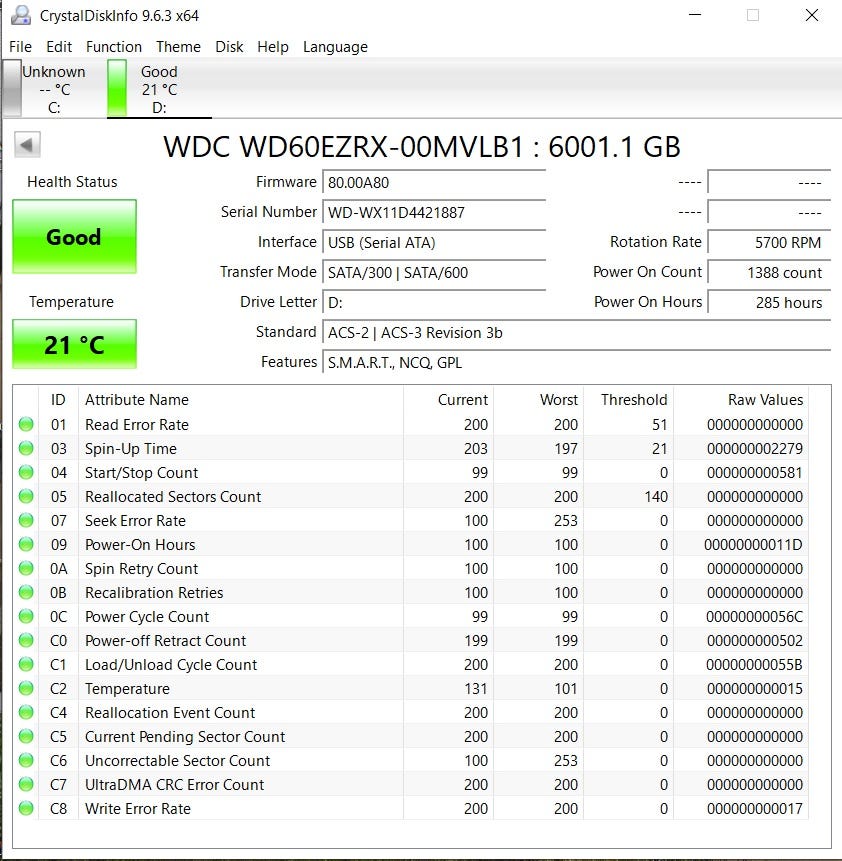
Task: Click the Attribute Name column header
Action: 241,400
